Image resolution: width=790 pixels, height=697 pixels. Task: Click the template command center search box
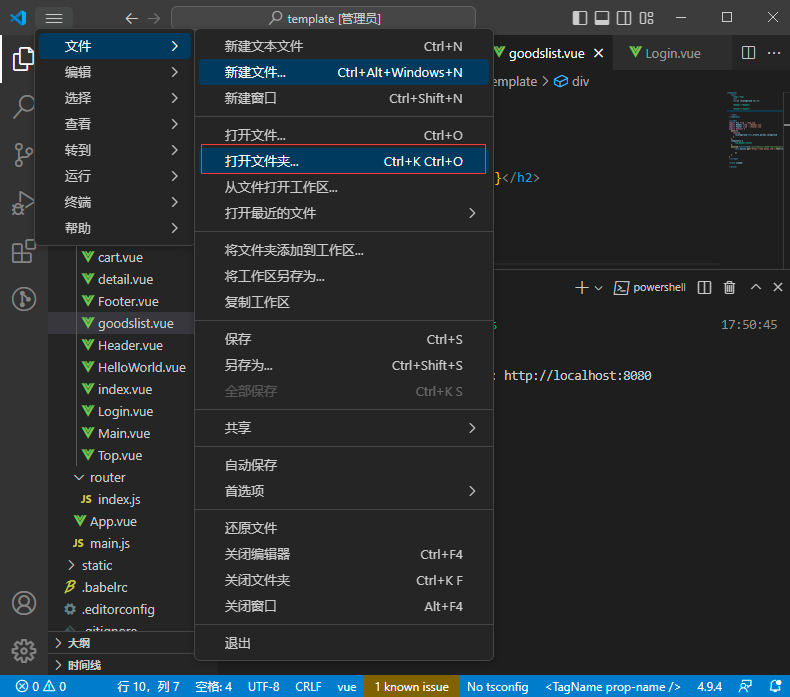(323, 19)
